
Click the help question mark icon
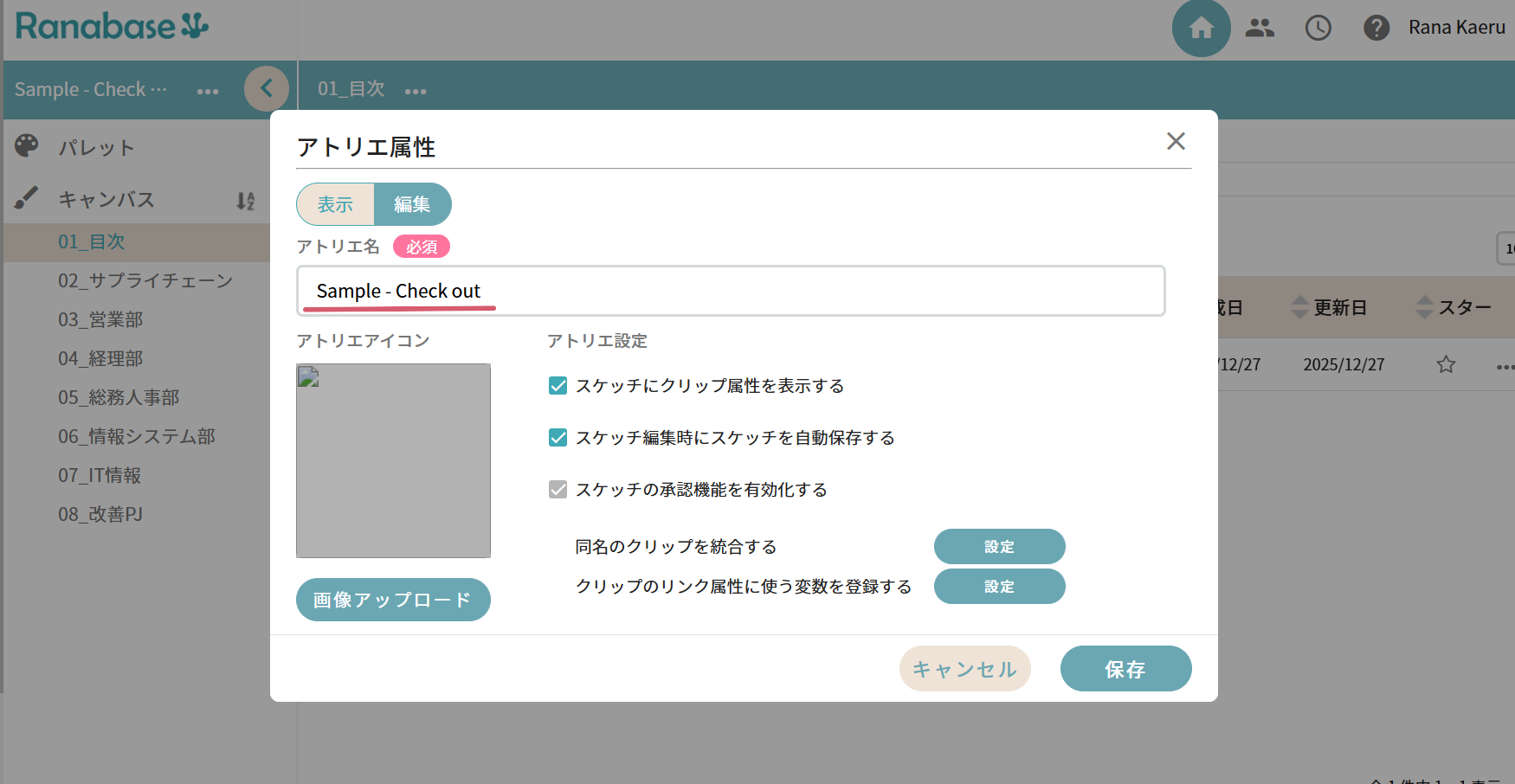coord(1376,29)
